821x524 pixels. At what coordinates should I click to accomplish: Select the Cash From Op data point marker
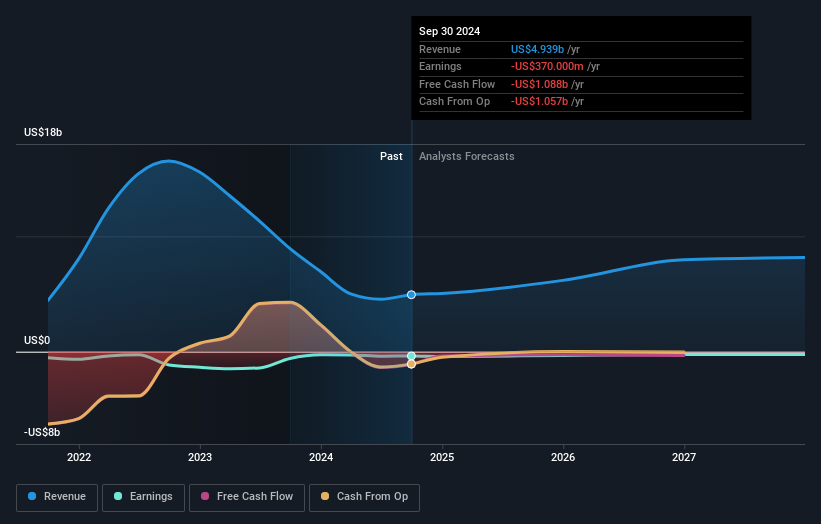[412, 364]
